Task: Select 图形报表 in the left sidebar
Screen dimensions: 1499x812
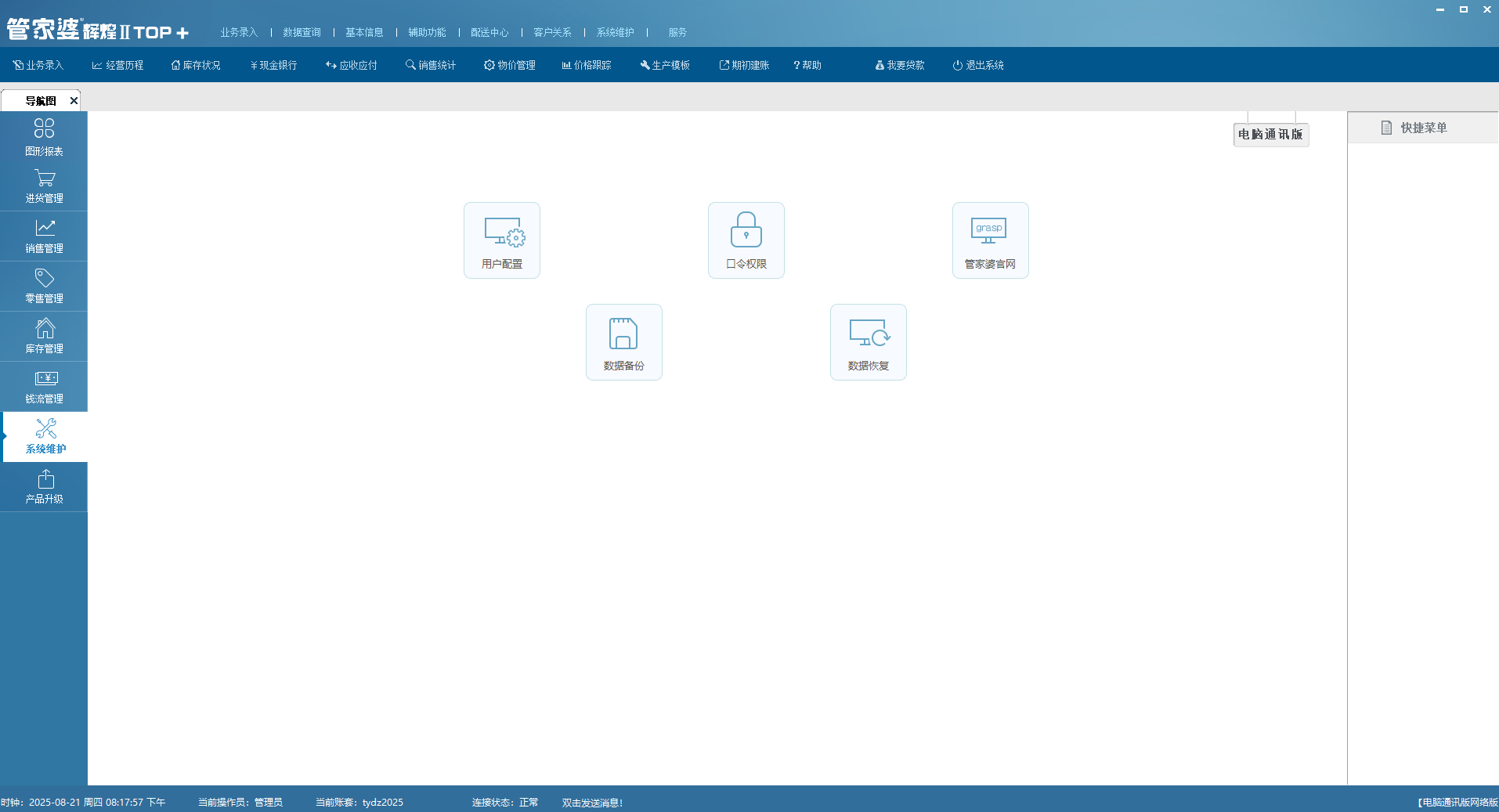Action: point(44,137)
